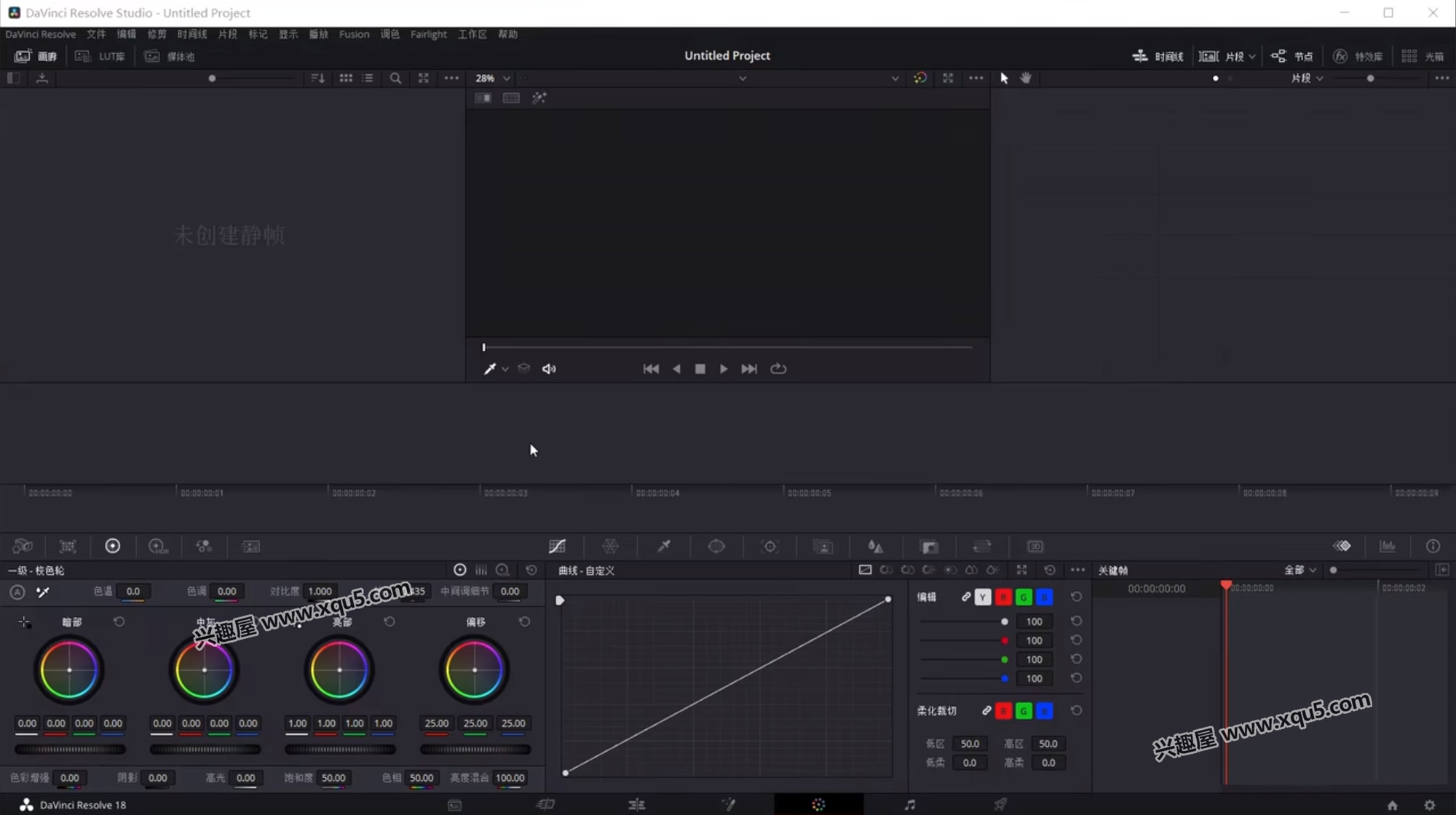Image resolution: width=1456 pixels, height=815 pixels.
Task: Open the Motion Effects palette
Action: [250, 546]
